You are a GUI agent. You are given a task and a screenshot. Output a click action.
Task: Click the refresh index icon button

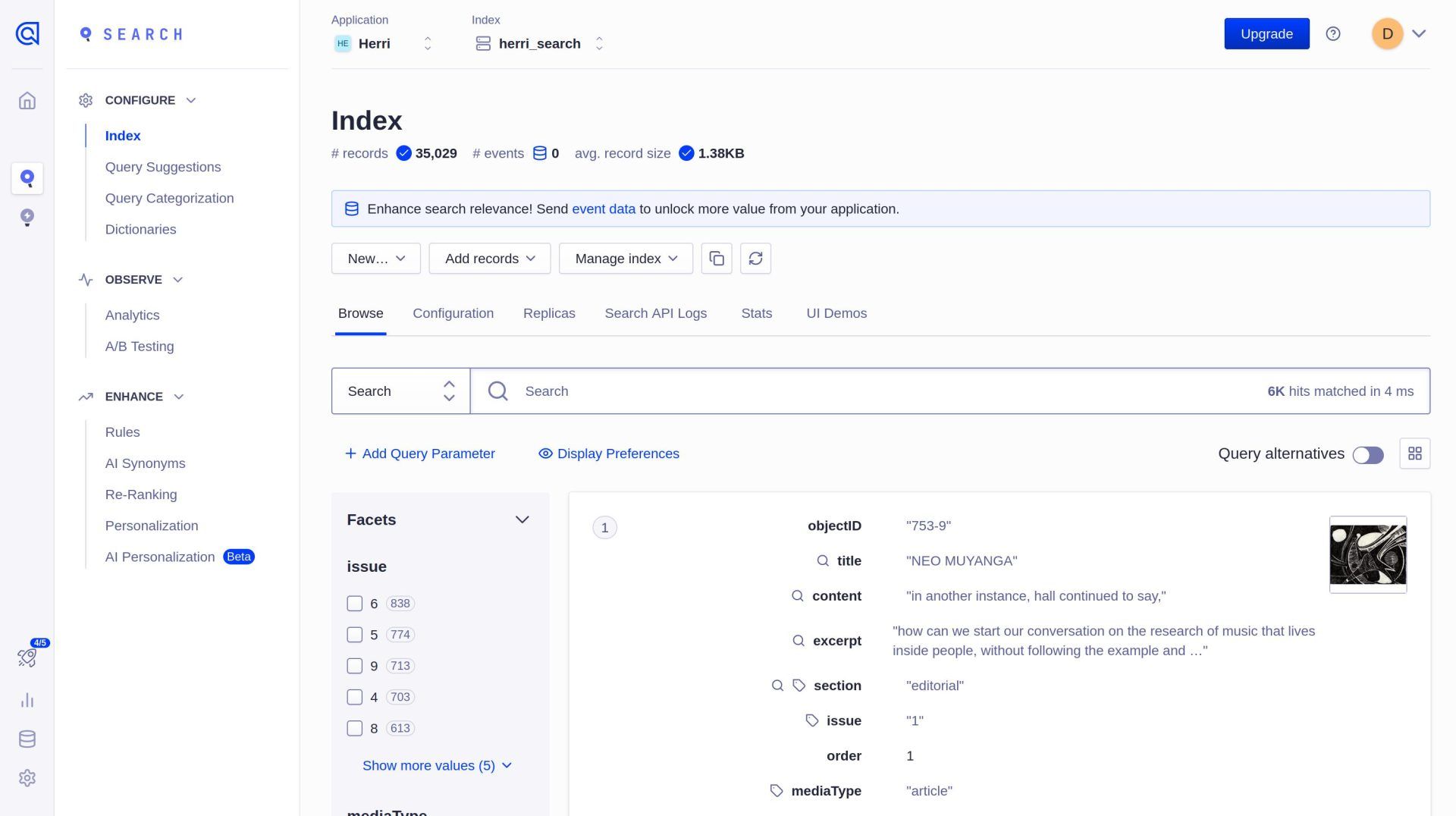tap(755, 259)
